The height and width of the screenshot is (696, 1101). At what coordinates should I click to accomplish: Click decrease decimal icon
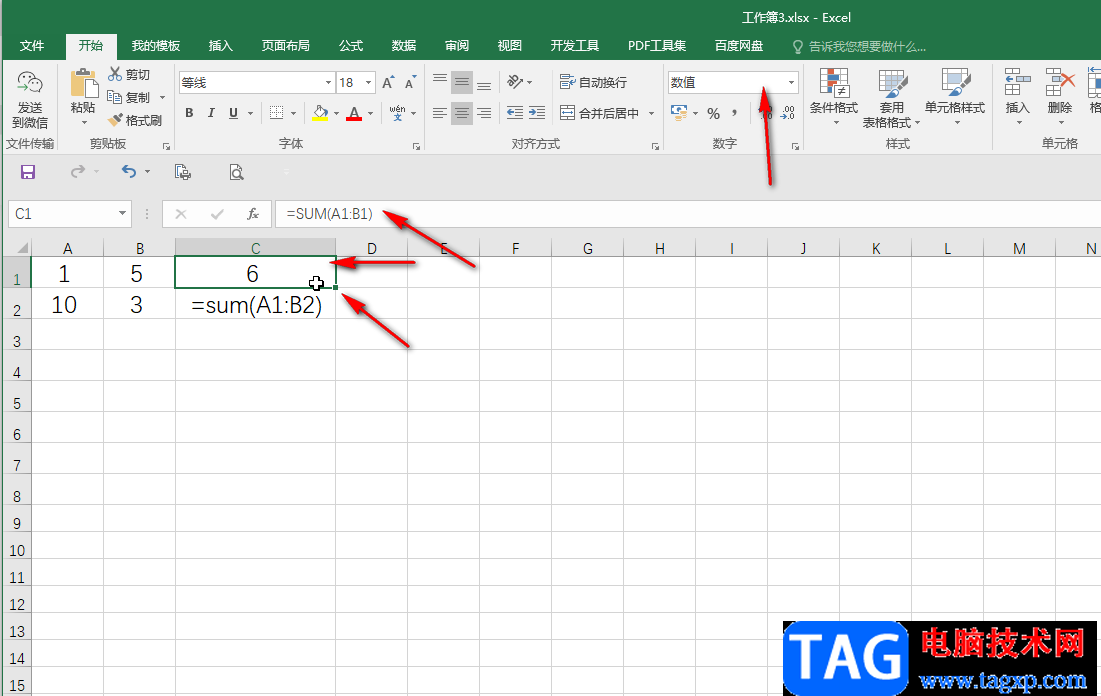[x=788, y=112]
